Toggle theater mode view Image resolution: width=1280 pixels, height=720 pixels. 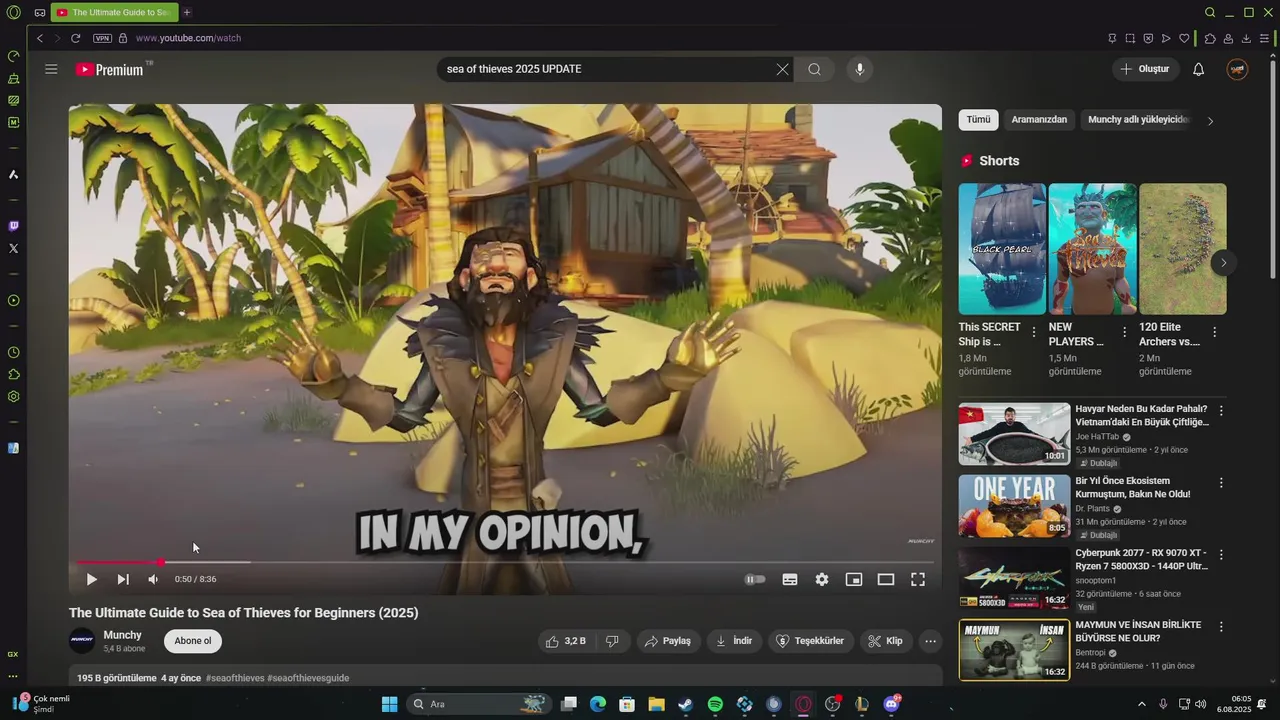point(886,579)
